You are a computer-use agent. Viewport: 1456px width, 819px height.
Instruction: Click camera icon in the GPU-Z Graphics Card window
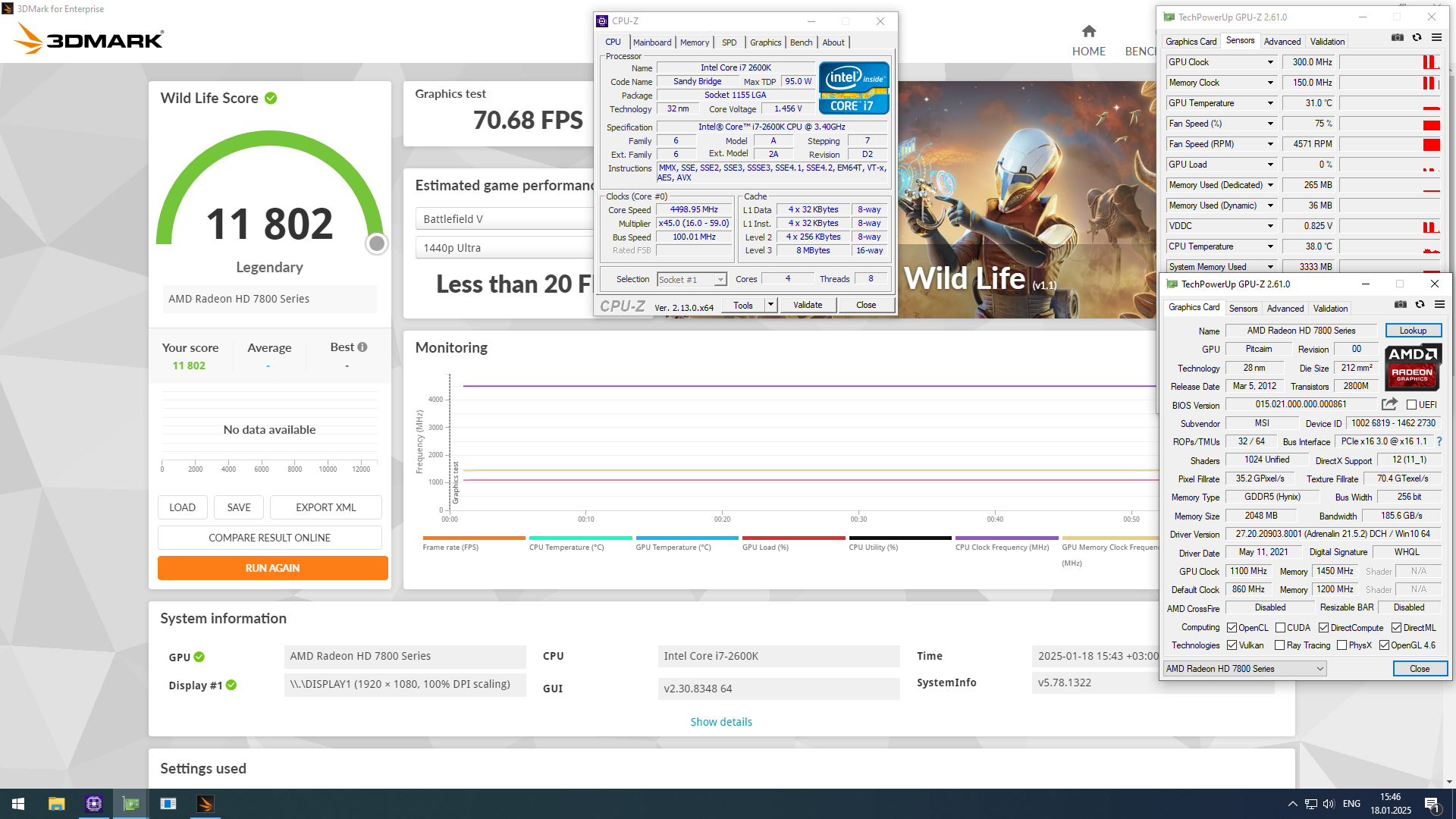click(x=1400, y=304)
